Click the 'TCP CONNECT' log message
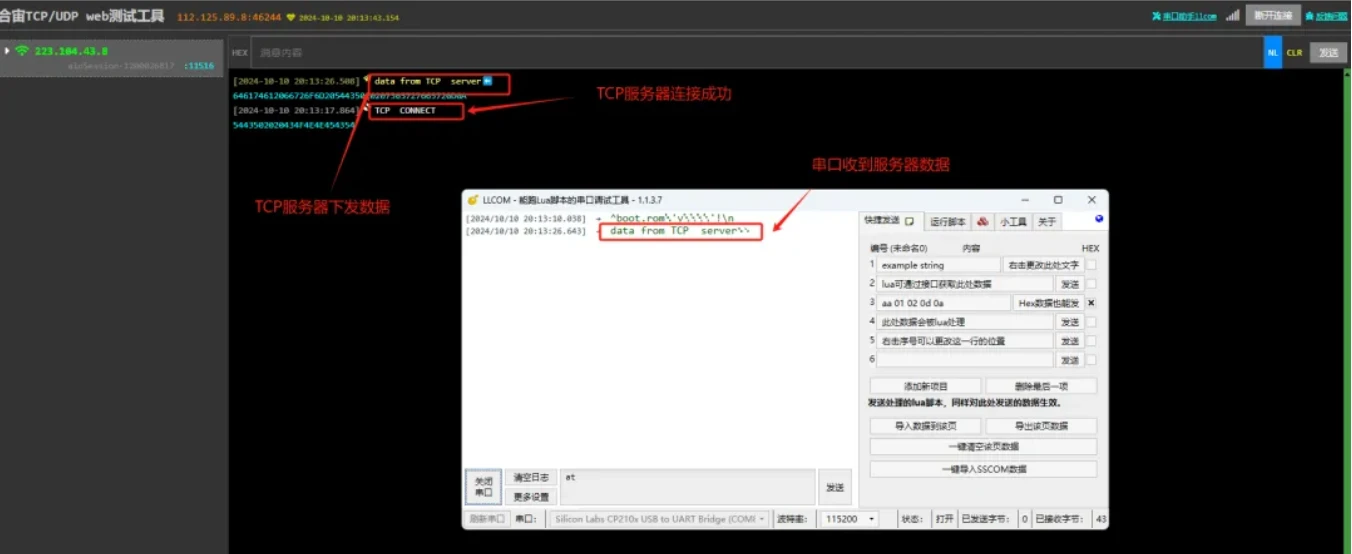Image resolution: width=1352 pixels, height=554 pixels. 405,111
